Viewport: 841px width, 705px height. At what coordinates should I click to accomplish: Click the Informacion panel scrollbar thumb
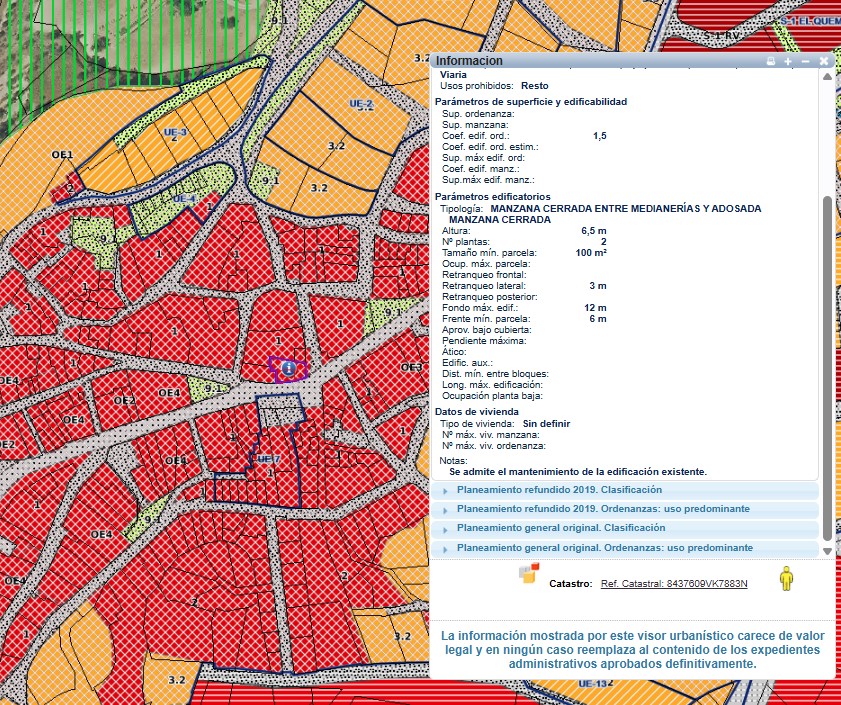click(x=828, y=368)
